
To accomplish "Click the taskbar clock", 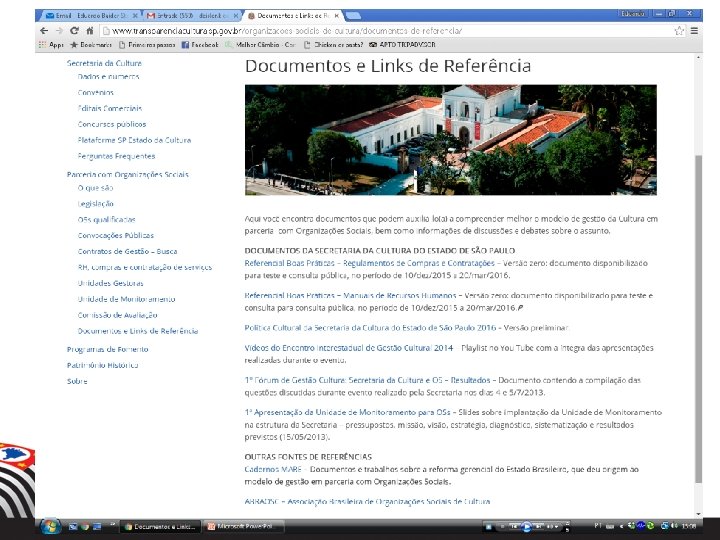I will 688,526.
